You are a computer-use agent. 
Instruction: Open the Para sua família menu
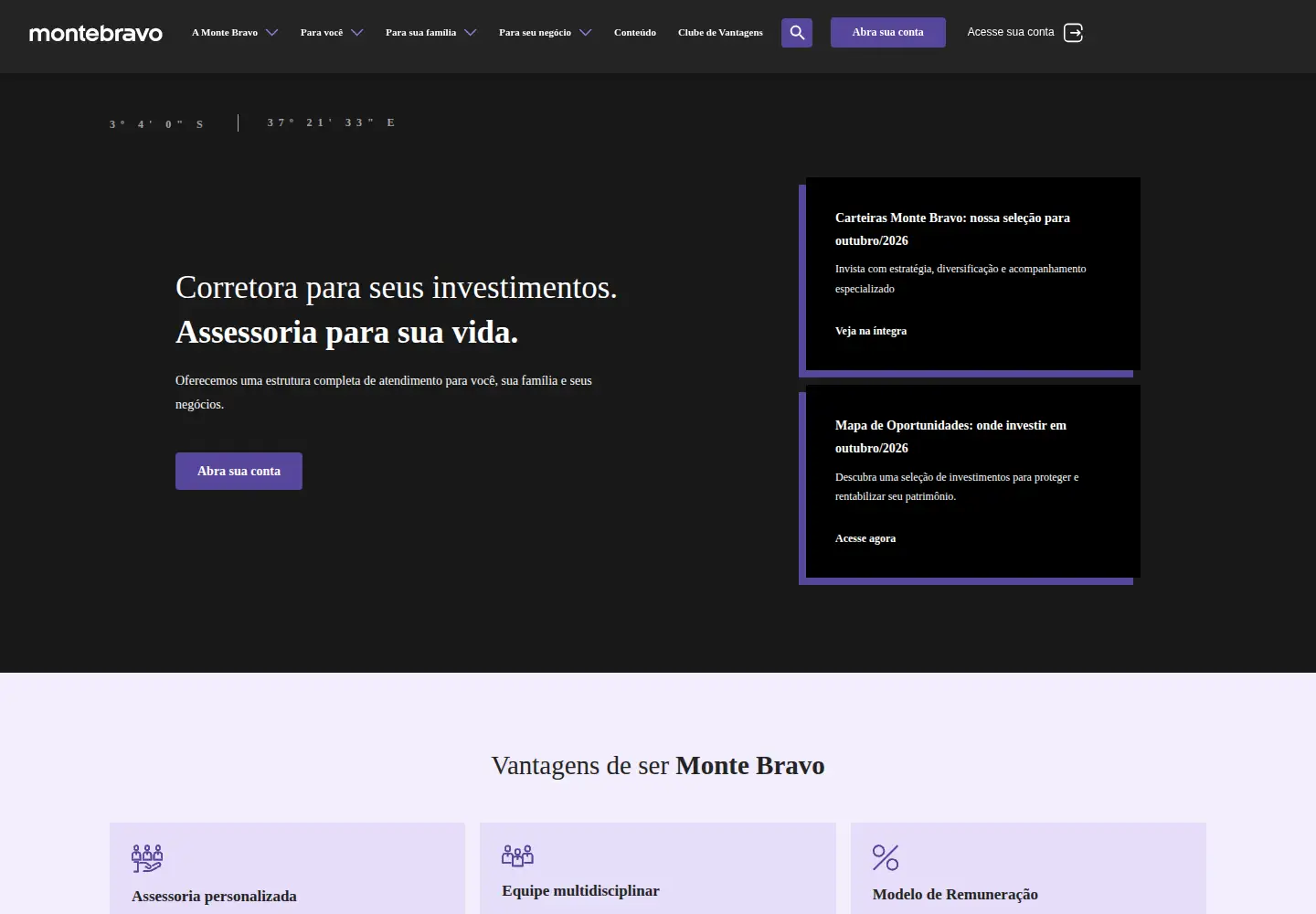pos(420,33)
